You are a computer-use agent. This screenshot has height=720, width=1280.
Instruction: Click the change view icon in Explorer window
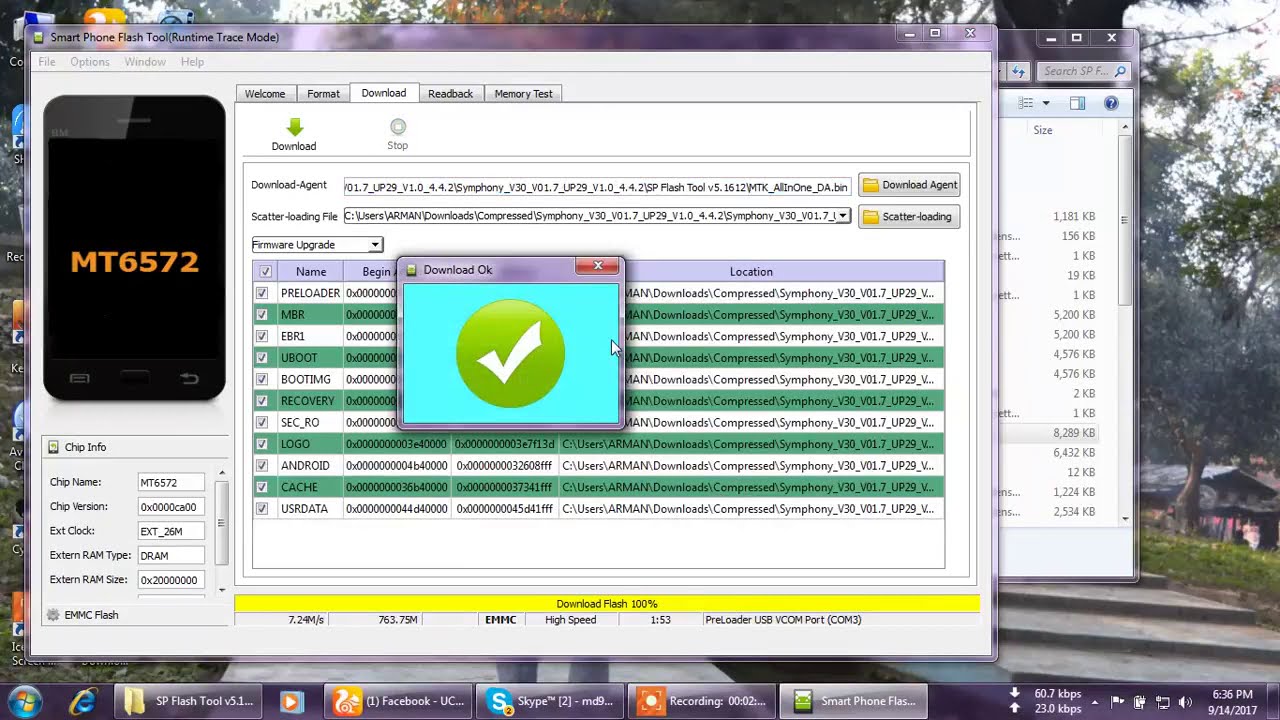(1026, 103)
